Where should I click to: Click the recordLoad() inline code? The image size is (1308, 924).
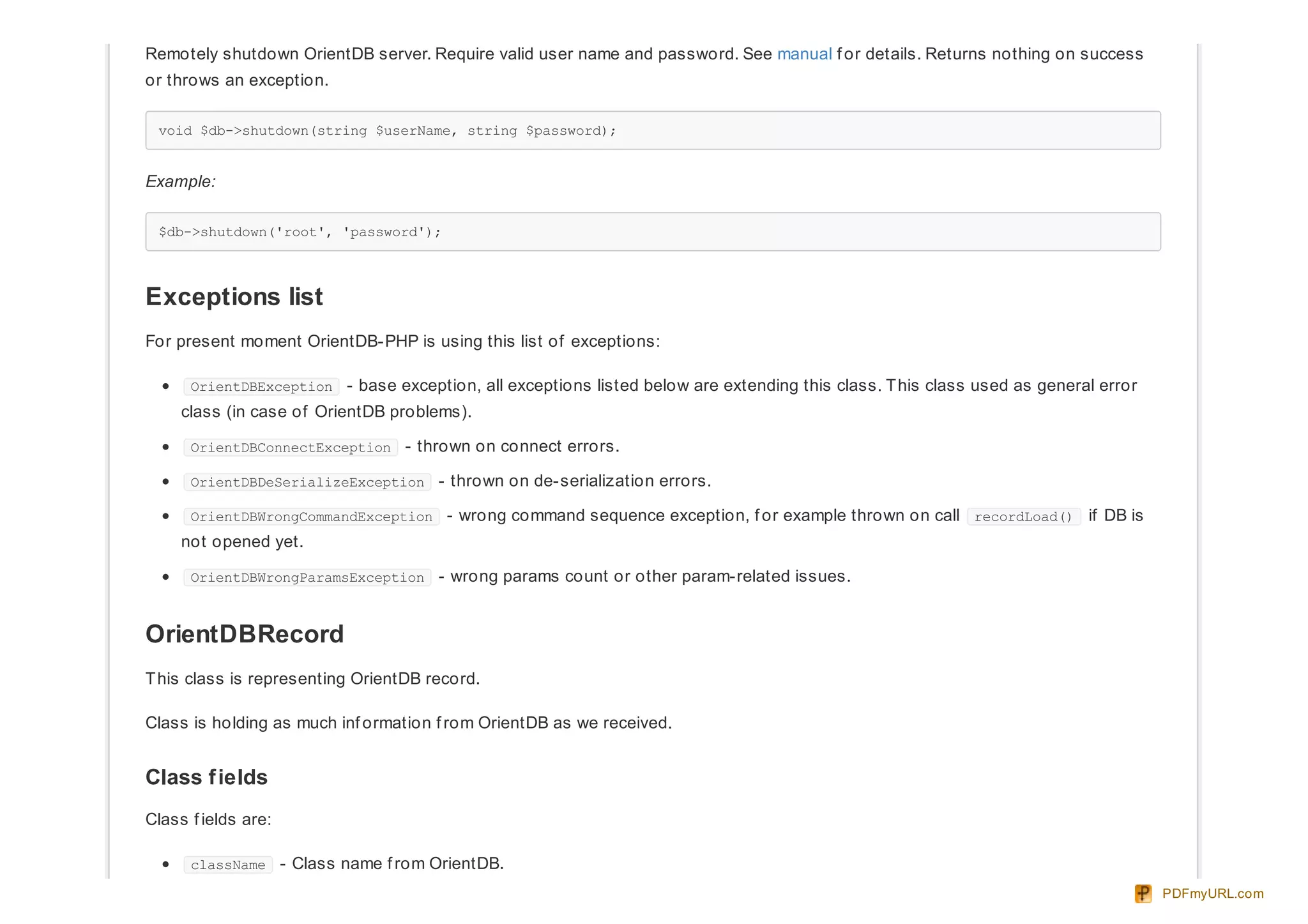(1023, 517)
